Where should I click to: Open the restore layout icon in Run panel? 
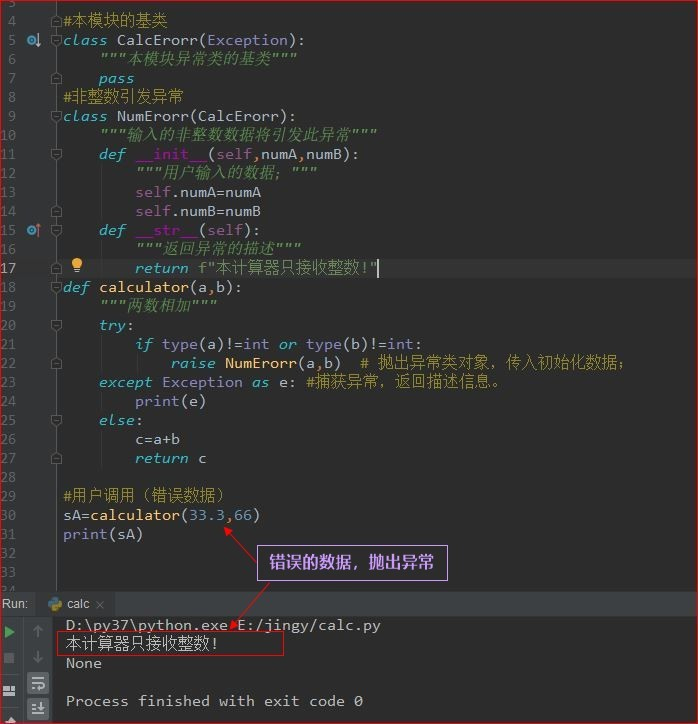point(10,690)
